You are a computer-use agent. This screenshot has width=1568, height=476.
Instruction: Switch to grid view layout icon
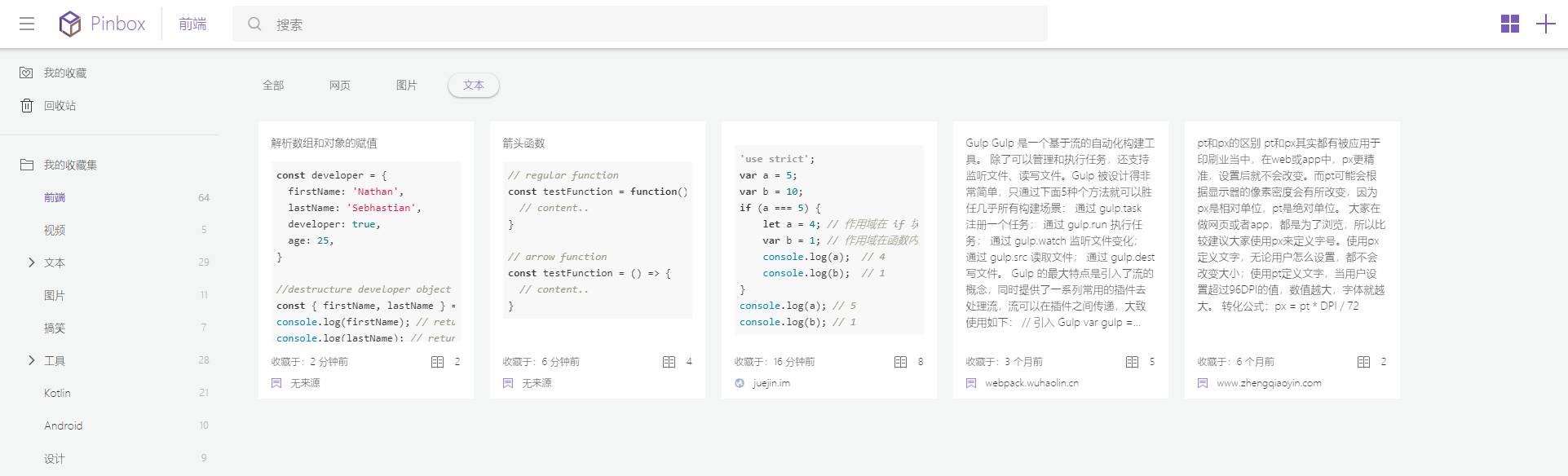pyautogui.click(x=1509, y=24)
